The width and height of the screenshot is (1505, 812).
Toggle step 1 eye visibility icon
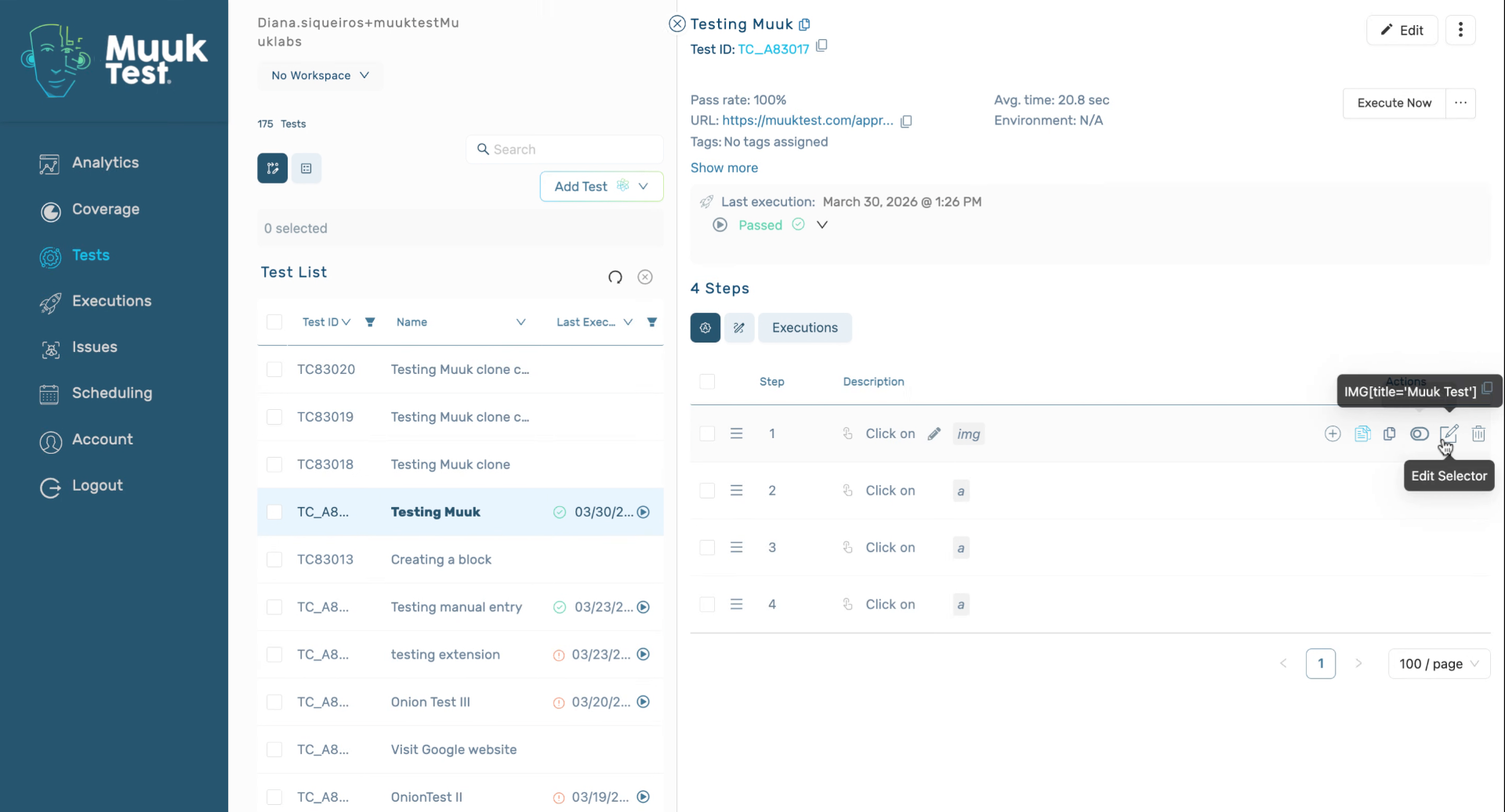tap(1420, 433)
